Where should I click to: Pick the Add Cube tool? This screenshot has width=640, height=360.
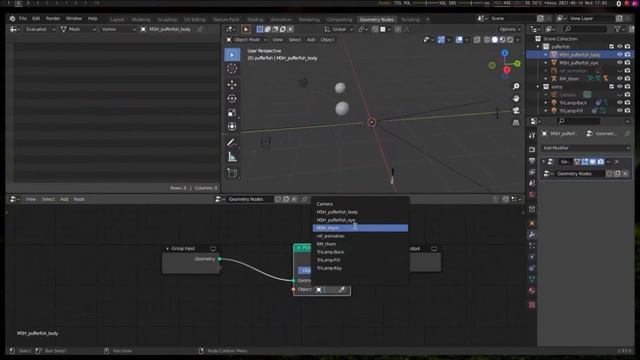232,173
